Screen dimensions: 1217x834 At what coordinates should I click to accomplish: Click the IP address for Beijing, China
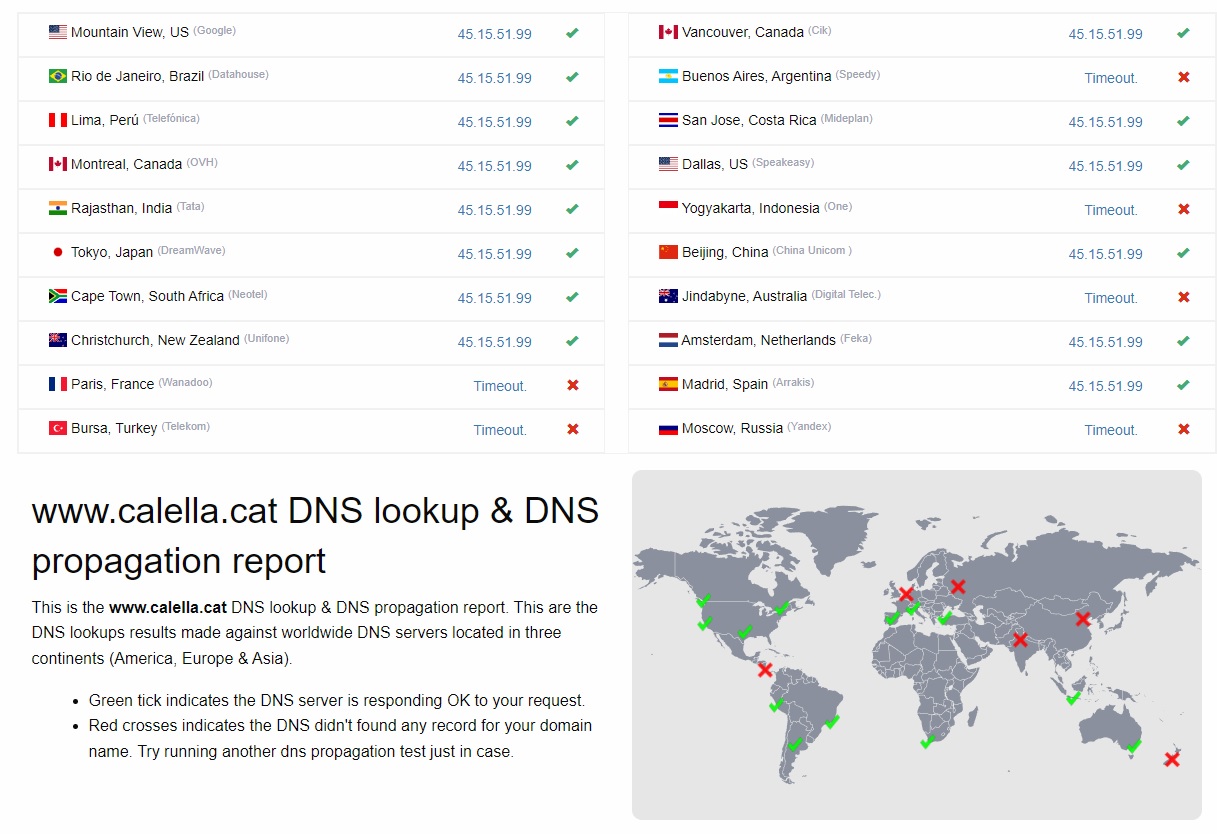coord(1105,254)
